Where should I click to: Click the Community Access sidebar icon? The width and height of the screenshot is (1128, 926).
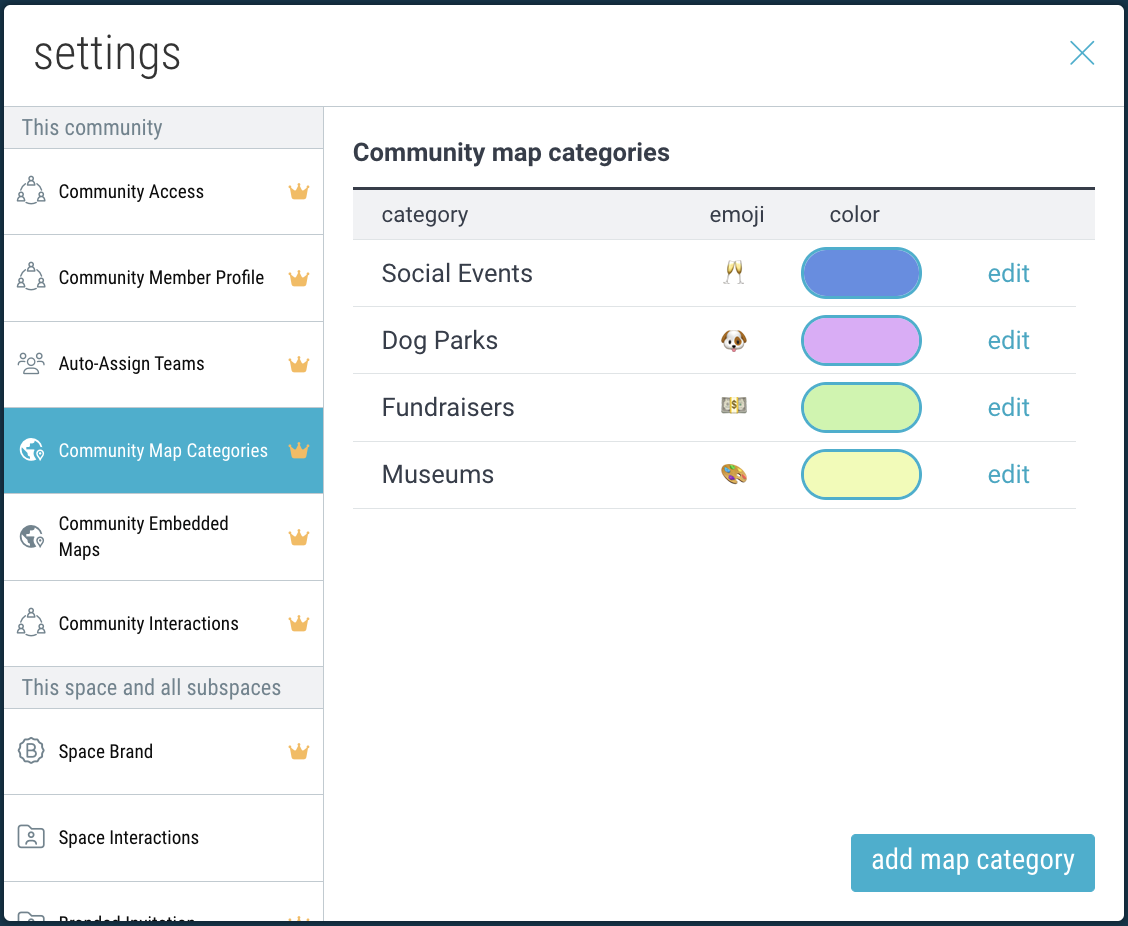[x=32, y=191]
